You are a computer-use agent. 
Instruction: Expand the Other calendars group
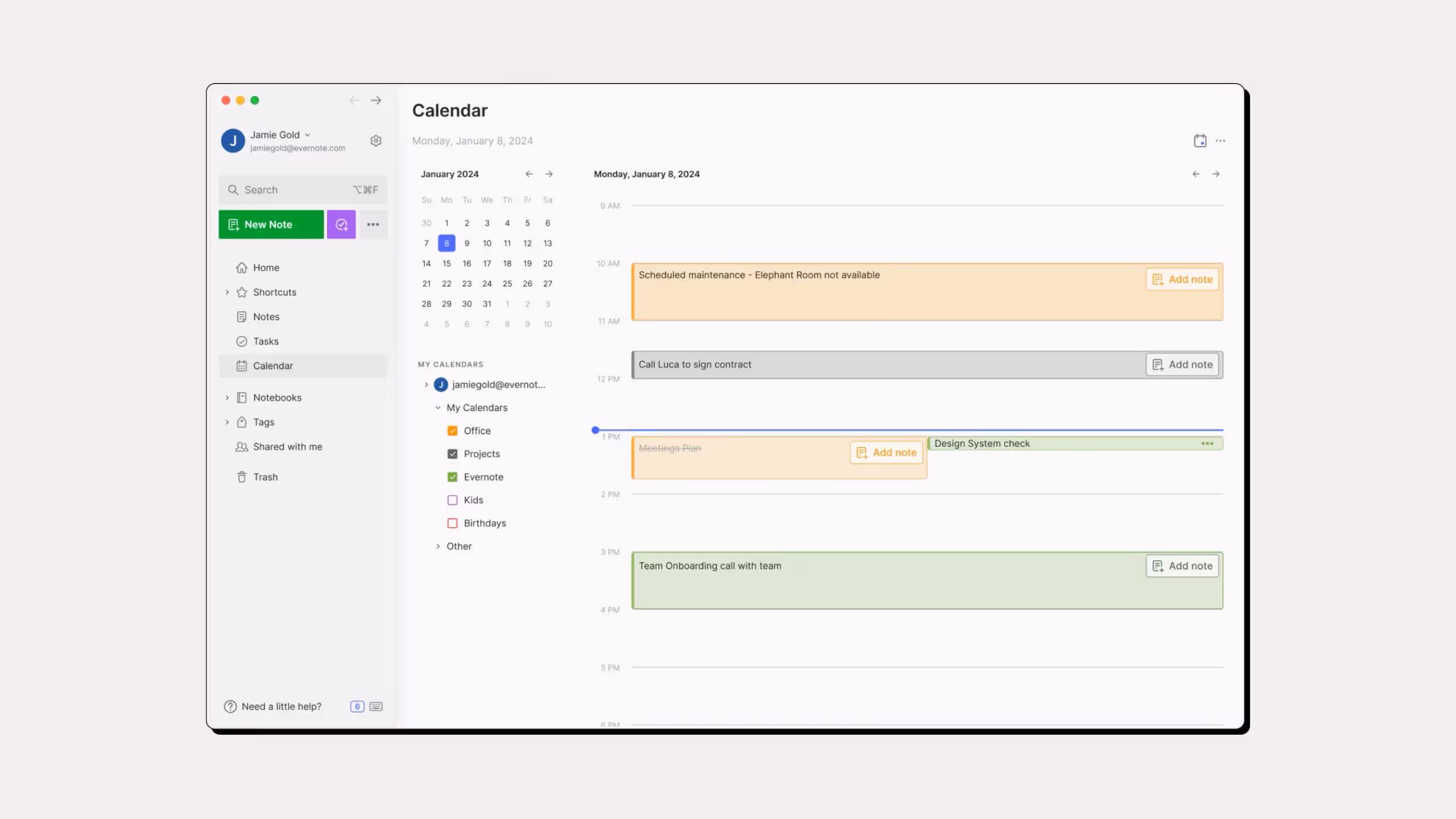tap(438, 546)
